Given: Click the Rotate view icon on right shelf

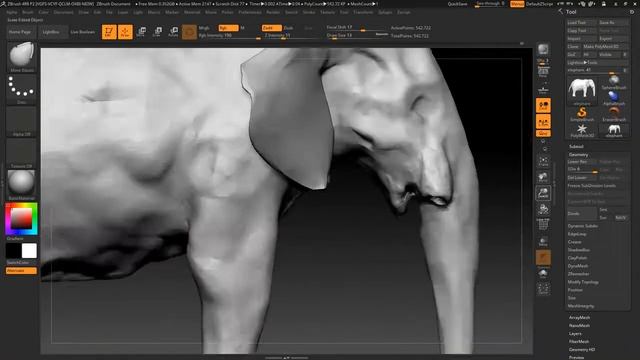Looking at the screenshot, I should (x=543, y=209).
